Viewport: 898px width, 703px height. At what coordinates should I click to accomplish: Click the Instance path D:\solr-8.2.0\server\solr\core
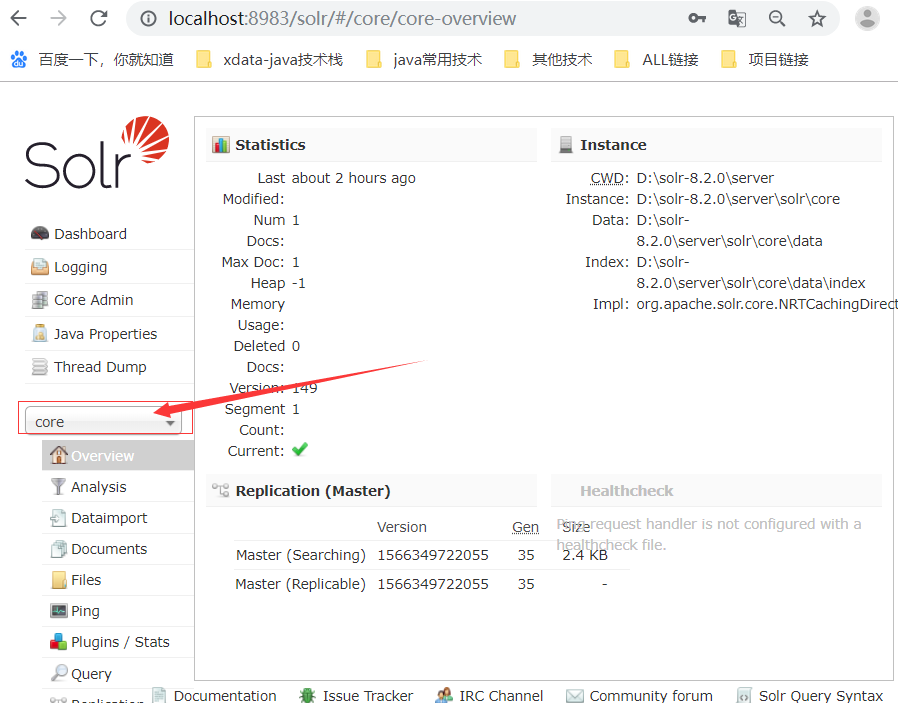pyautogui.click(x=738, y=199)
